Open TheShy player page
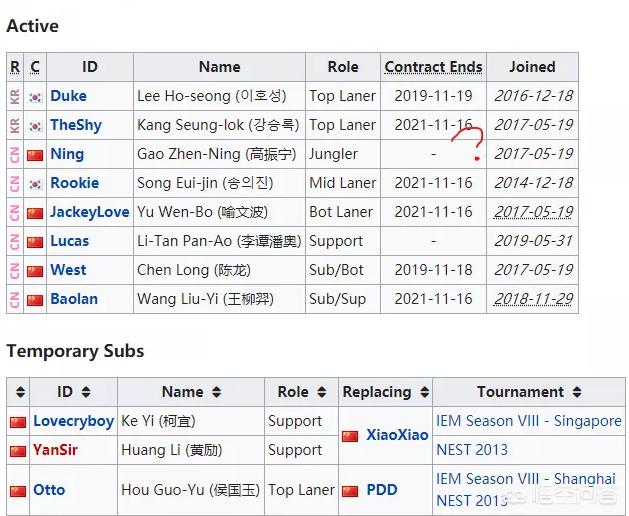The image size is (629, 516). coord(76,125)
